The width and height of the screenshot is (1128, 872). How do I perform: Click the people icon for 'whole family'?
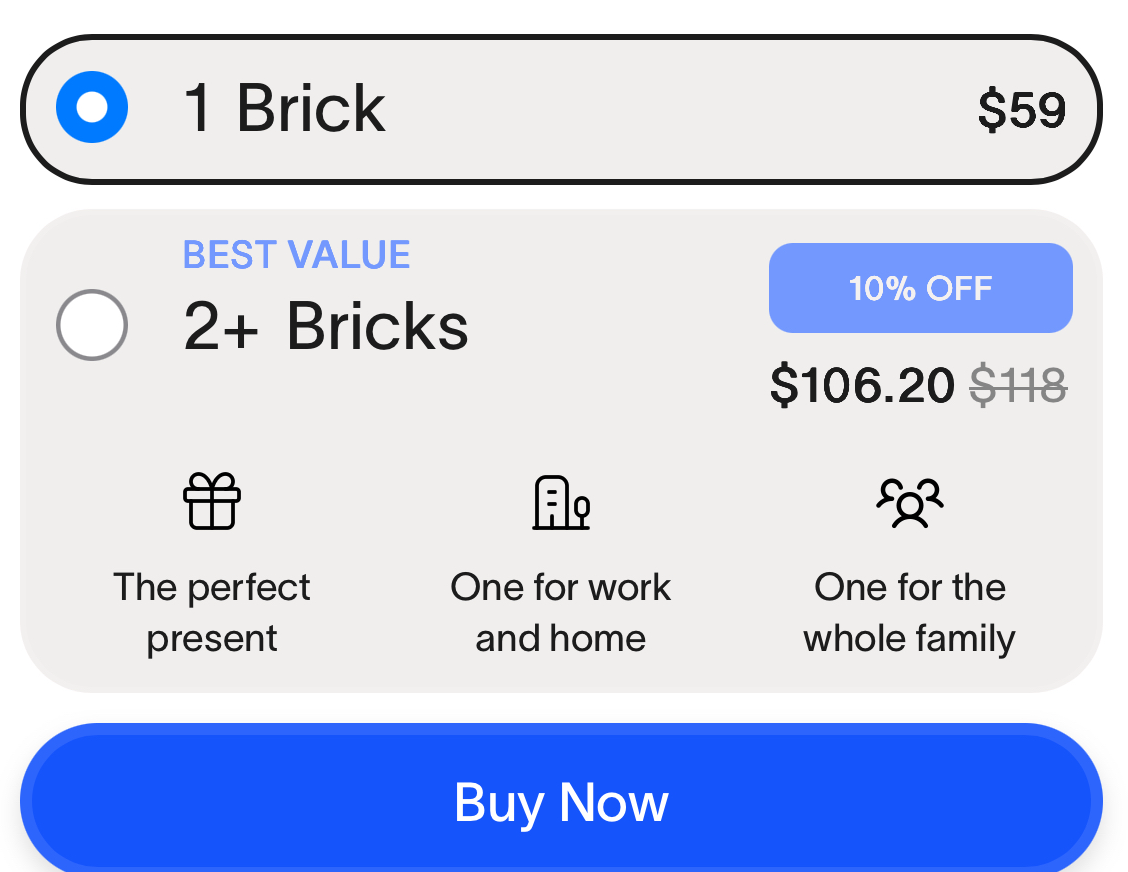click(x=909, y=503)
